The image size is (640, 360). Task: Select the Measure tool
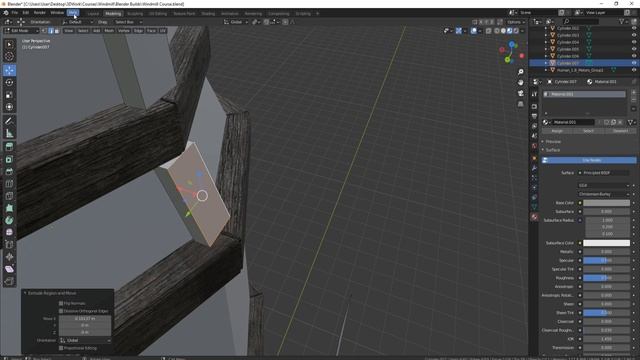(9, 133)
